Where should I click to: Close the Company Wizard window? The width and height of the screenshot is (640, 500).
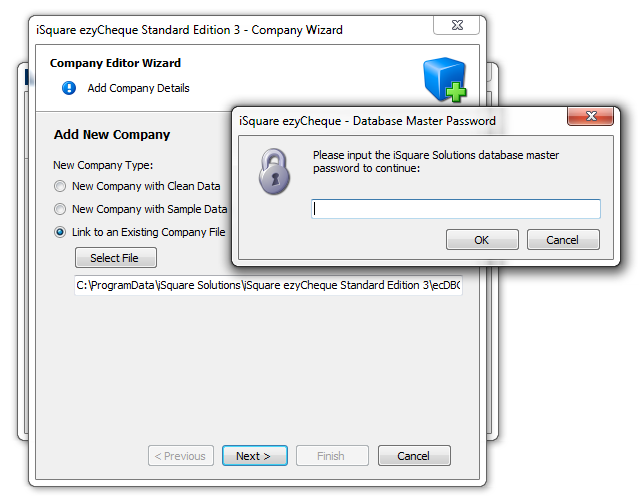click(456, 25)
